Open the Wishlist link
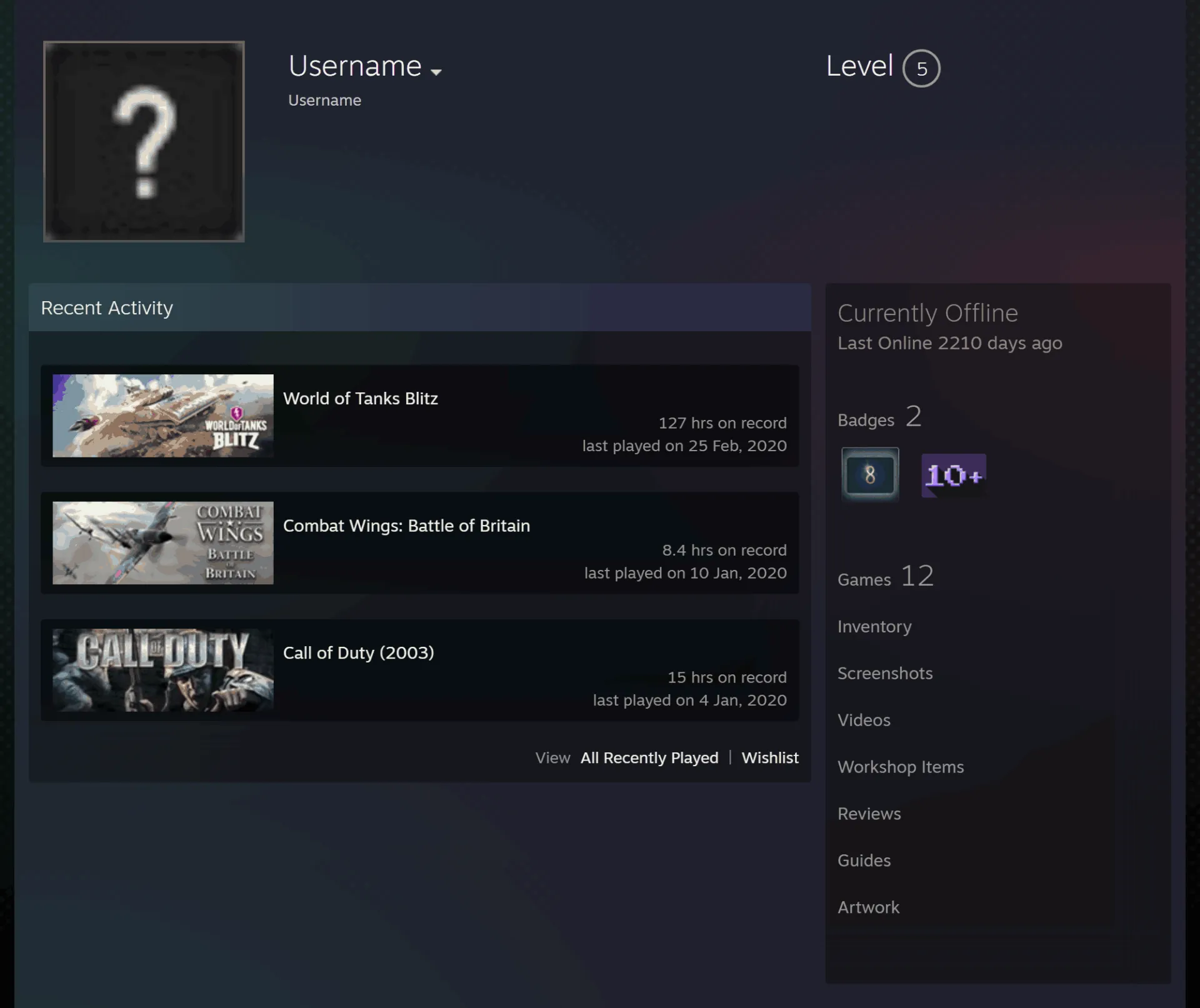Viewport: 1200px width, 1008px height. (x=770, y=758)
